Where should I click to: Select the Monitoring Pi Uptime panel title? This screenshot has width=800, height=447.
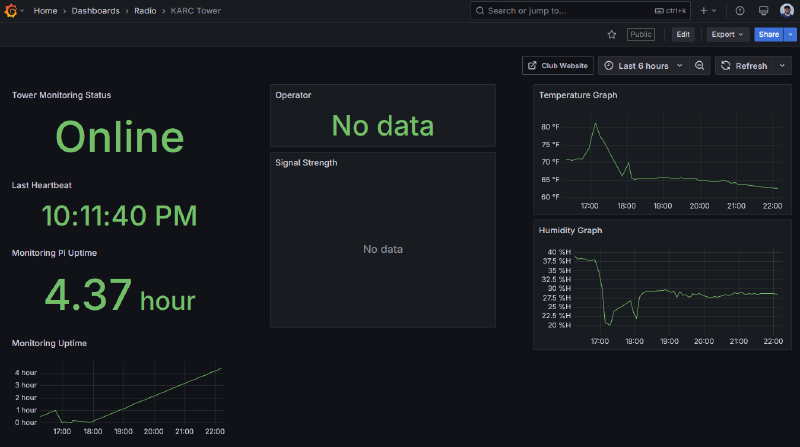54,253
